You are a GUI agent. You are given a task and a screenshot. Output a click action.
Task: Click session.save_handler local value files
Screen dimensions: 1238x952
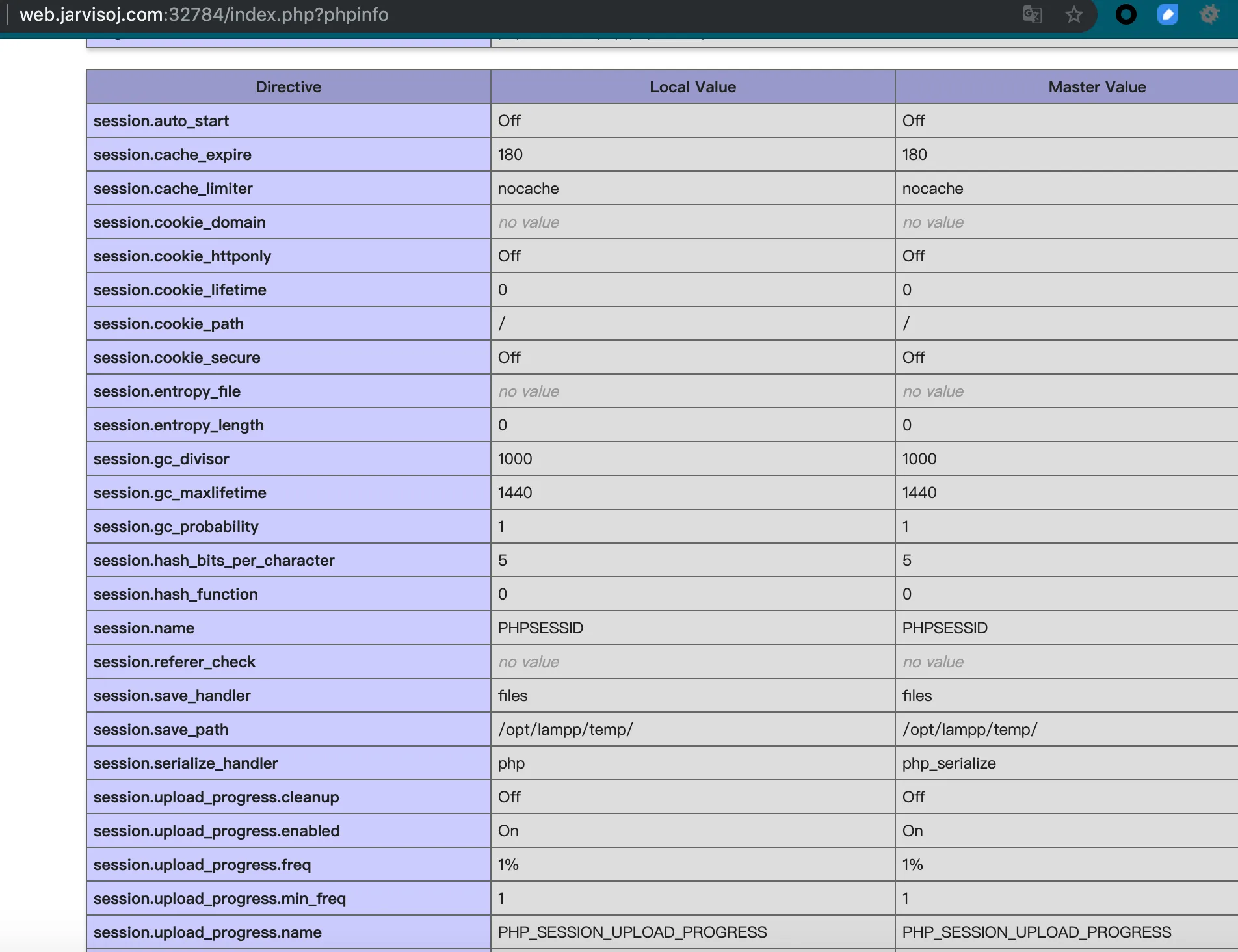click(512, 696)
